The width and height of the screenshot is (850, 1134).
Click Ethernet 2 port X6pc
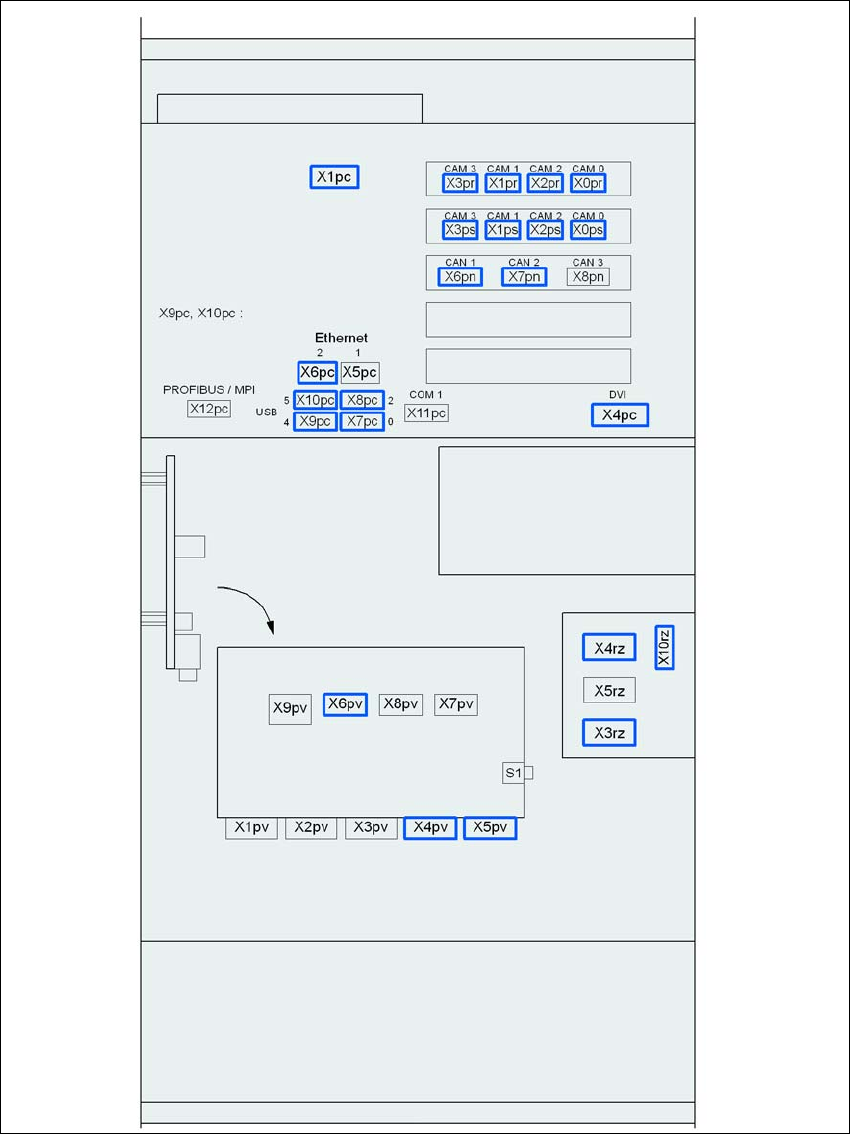(x=318, y=372)
